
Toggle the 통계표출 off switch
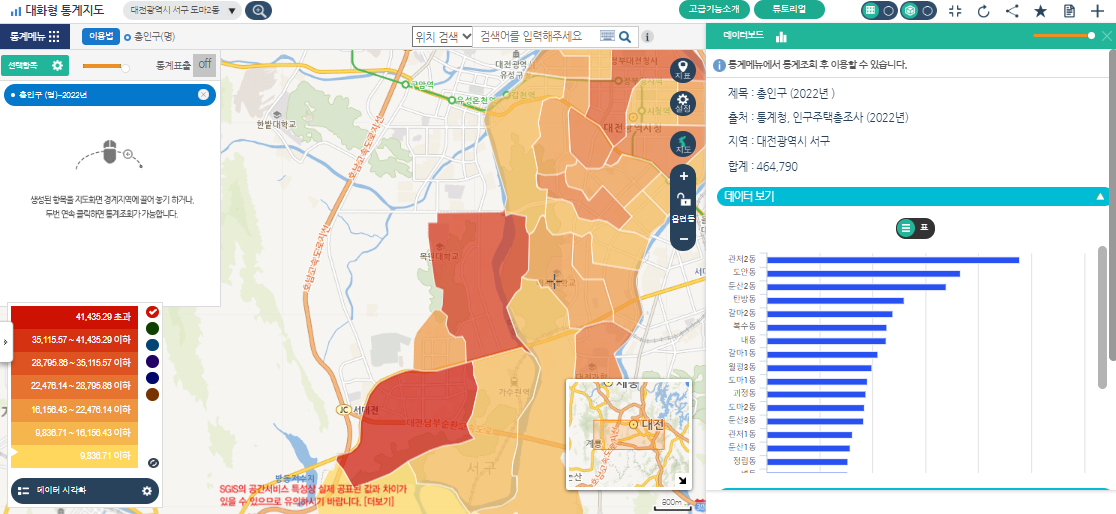click(204, 65)
